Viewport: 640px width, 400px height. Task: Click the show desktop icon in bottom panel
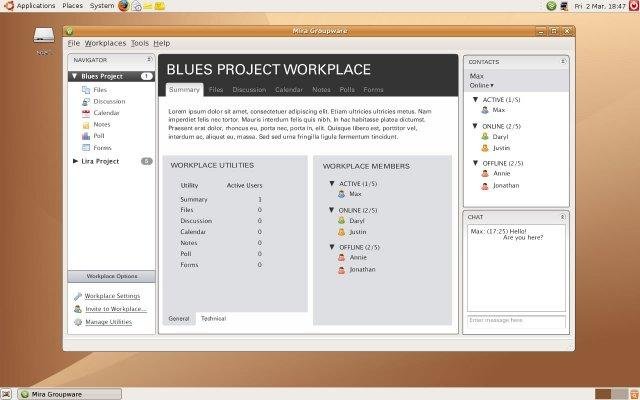coord(6,394)
